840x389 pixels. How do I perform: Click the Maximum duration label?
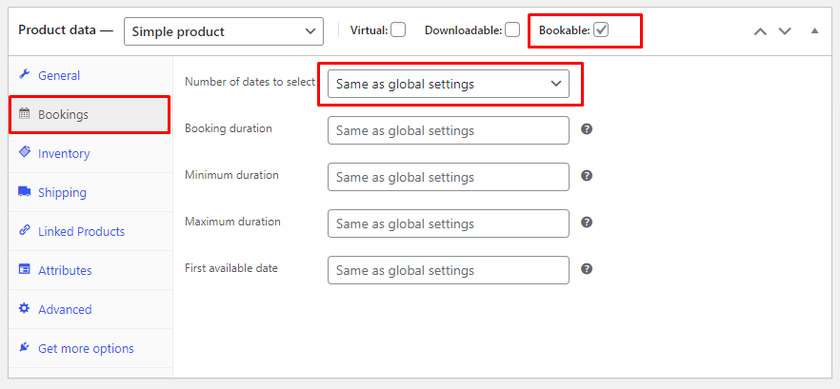(232, 221)
